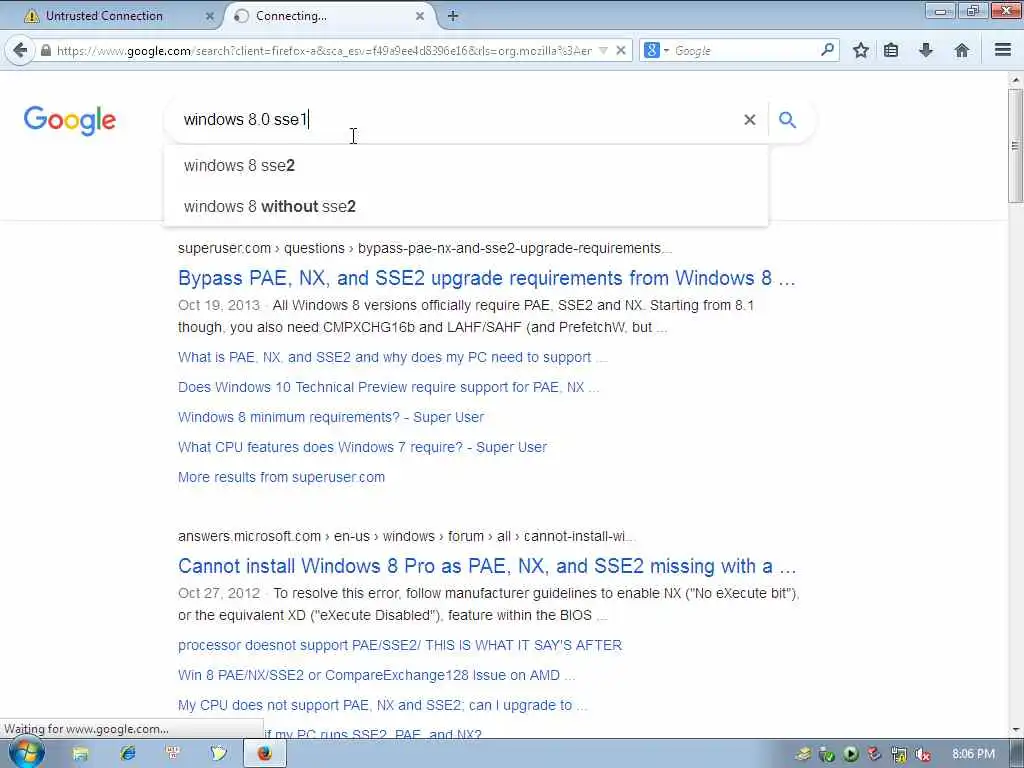Select suggestion 'windows 8 sse2'
This screenshot has width=1024, height=768.
tap(466, 166)
